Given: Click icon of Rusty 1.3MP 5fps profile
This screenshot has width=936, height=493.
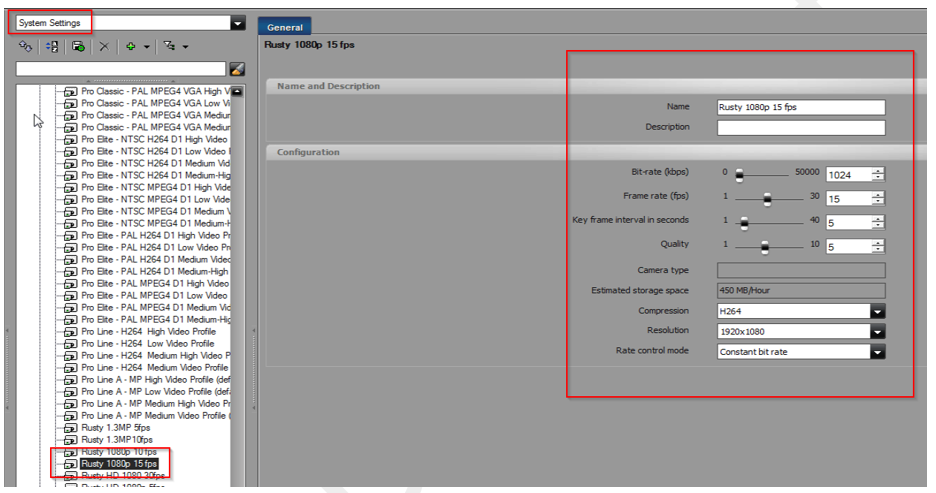Looking at the screenshot, I should 70,428.
